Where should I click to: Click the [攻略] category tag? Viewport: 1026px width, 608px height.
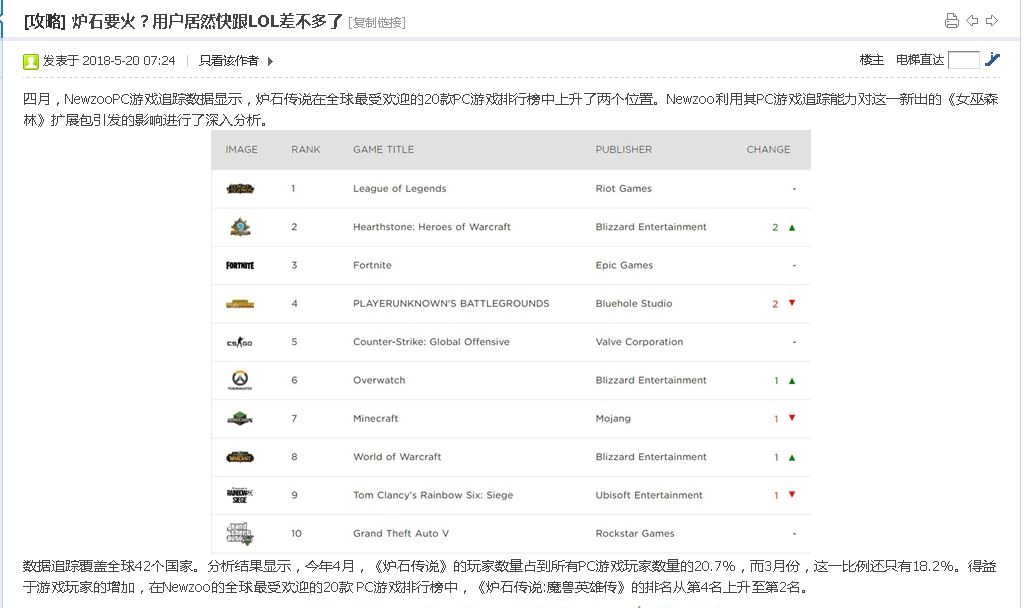pyautogui.click(x=44, y=22)
